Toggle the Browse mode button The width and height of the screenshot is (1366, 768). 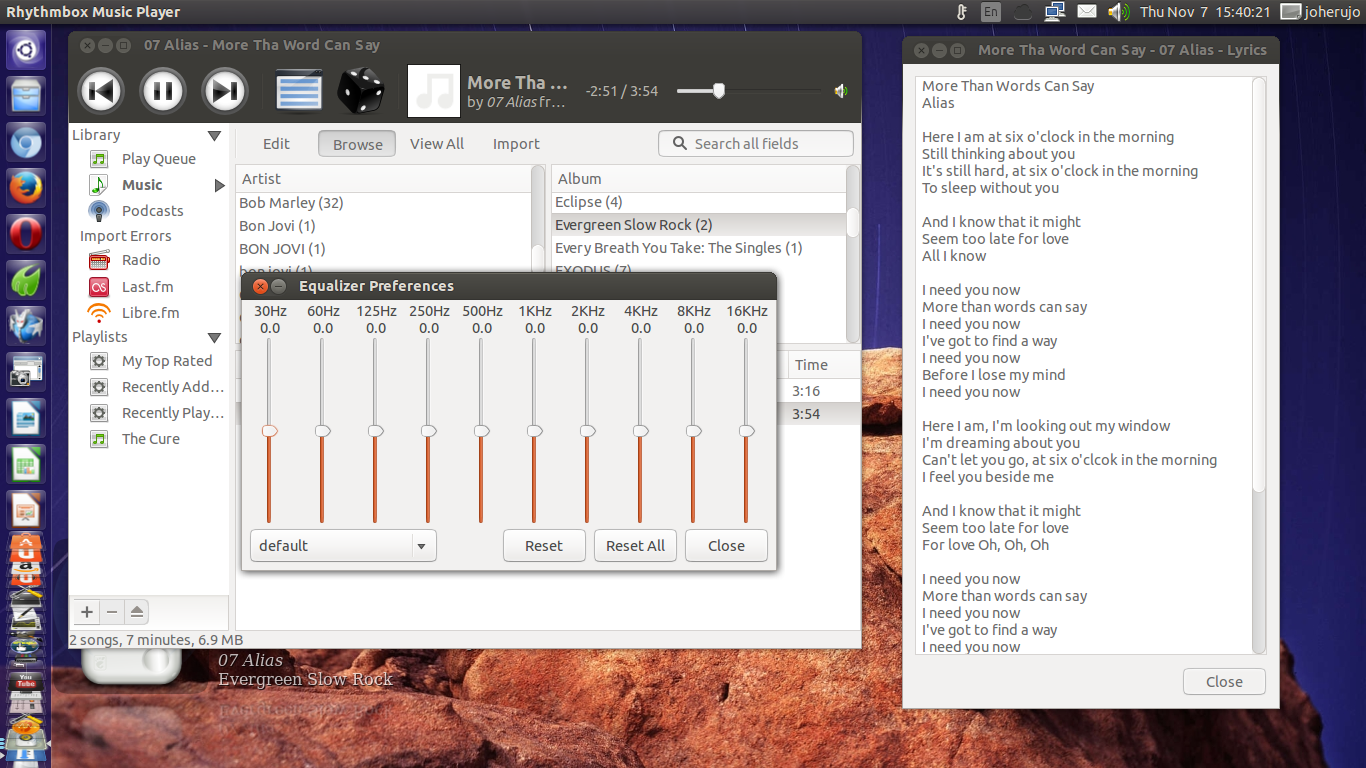(356, 143)
